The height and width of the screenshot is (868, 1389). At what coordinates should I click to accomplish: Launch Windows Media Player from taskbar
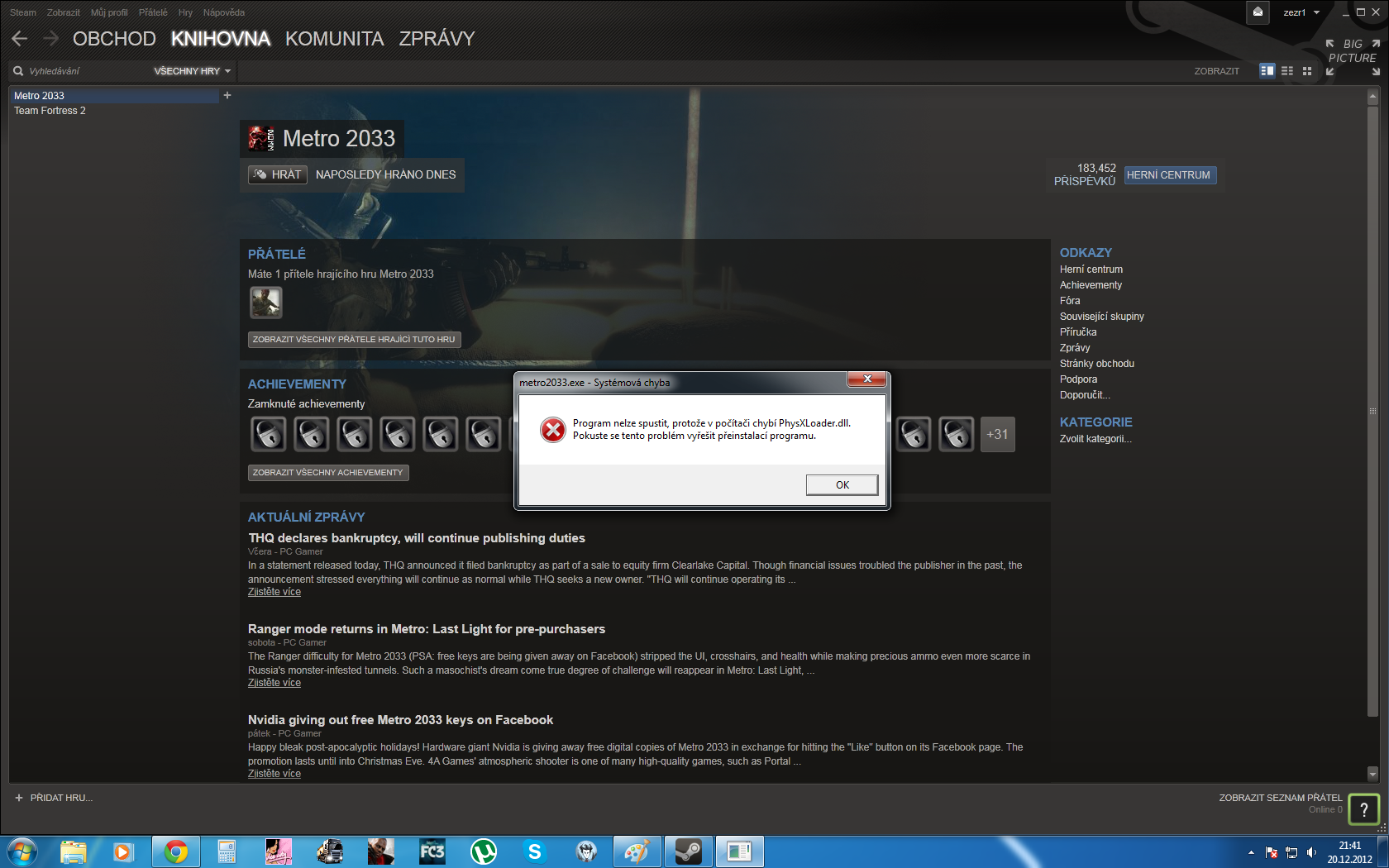[123, 851]
